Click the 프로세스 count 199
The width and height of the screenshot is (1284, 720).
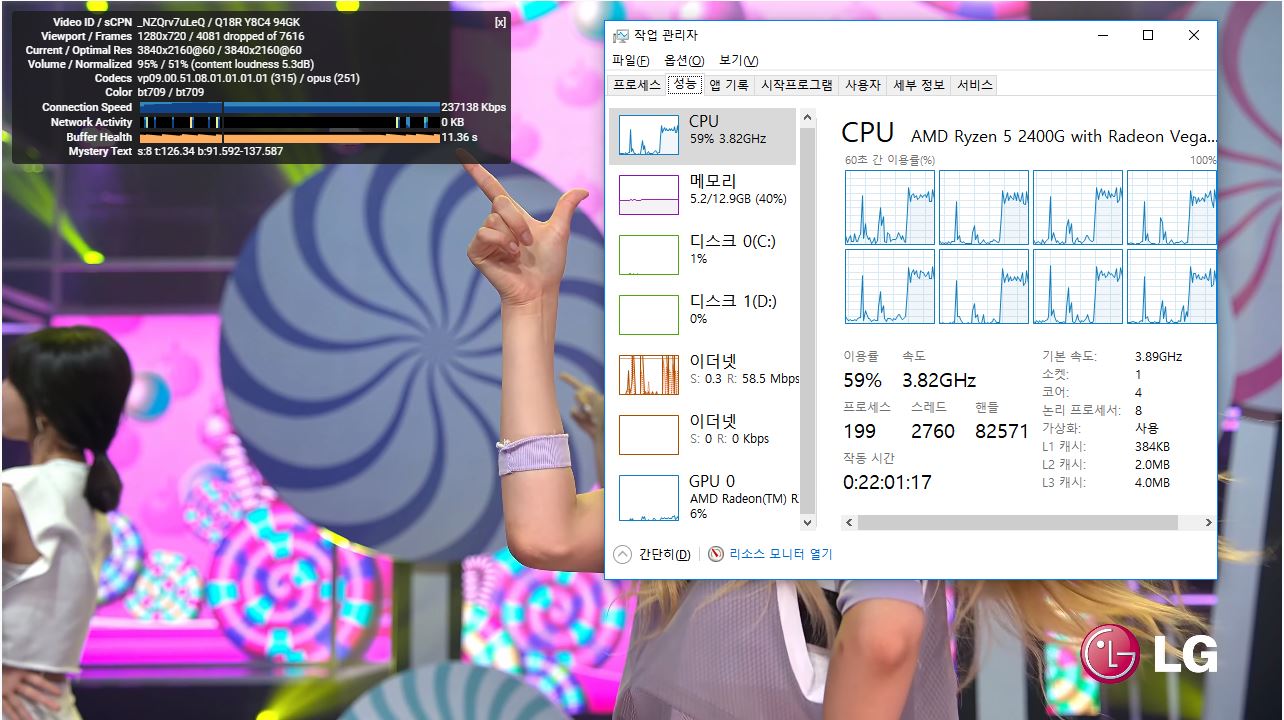[859, 432]
